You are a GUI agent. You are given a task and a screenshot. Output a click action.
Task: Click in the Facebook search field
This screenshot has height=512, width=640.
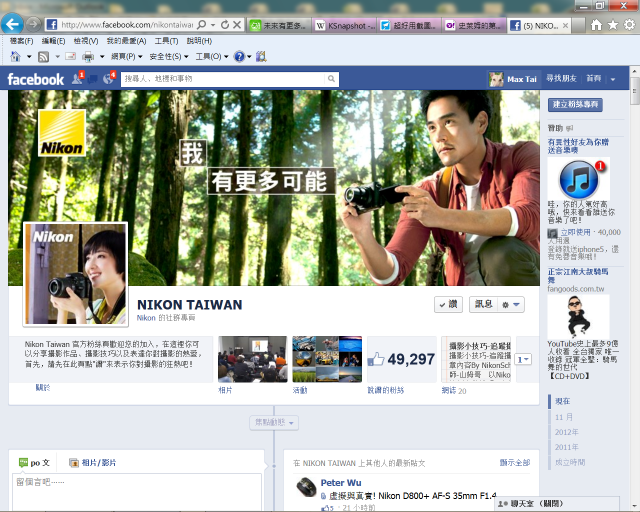click(x=223, y=79)
